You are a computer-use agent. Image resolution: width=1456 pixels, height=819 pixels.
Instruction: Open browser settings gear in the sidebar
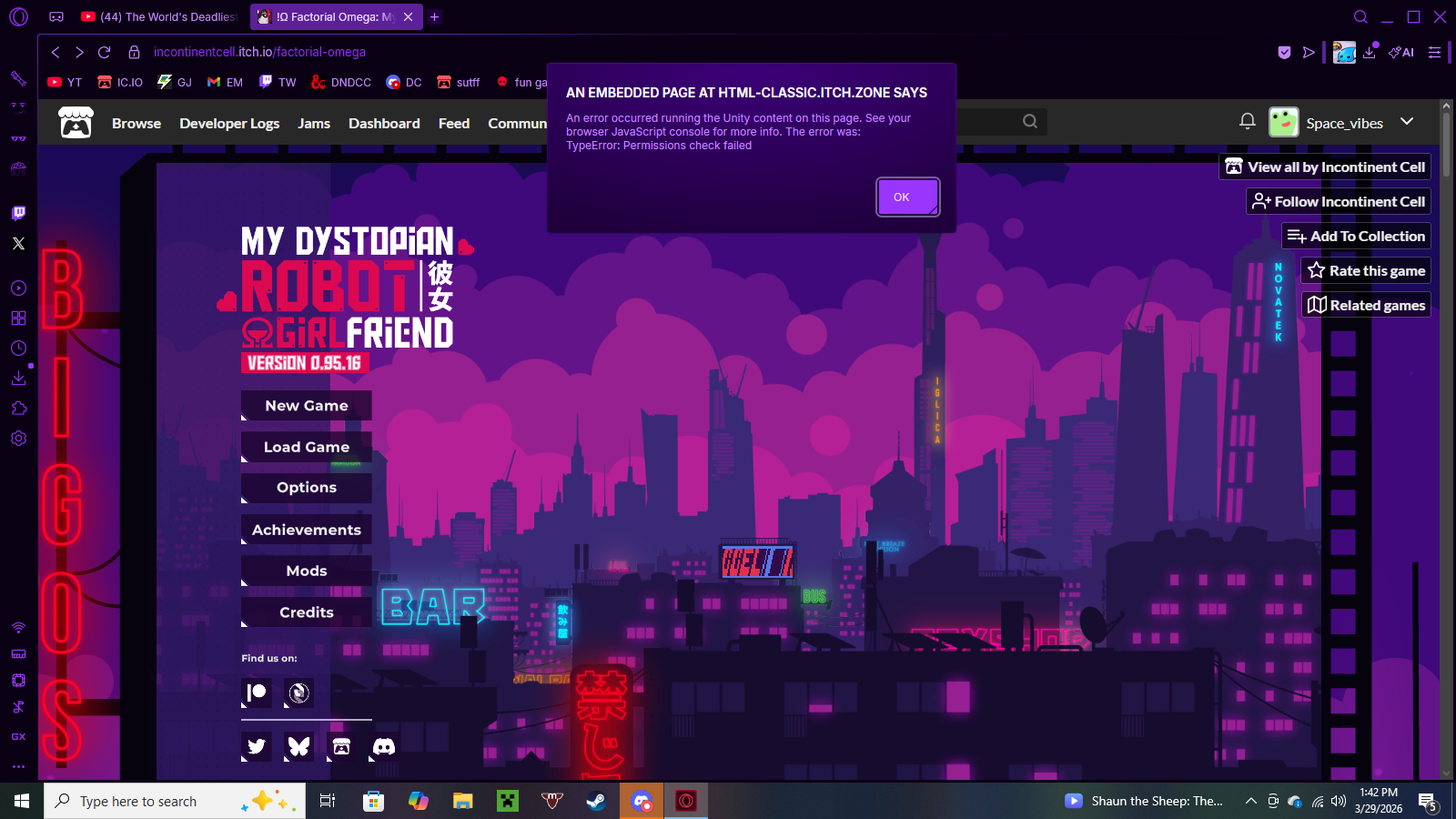click(18, 438)
